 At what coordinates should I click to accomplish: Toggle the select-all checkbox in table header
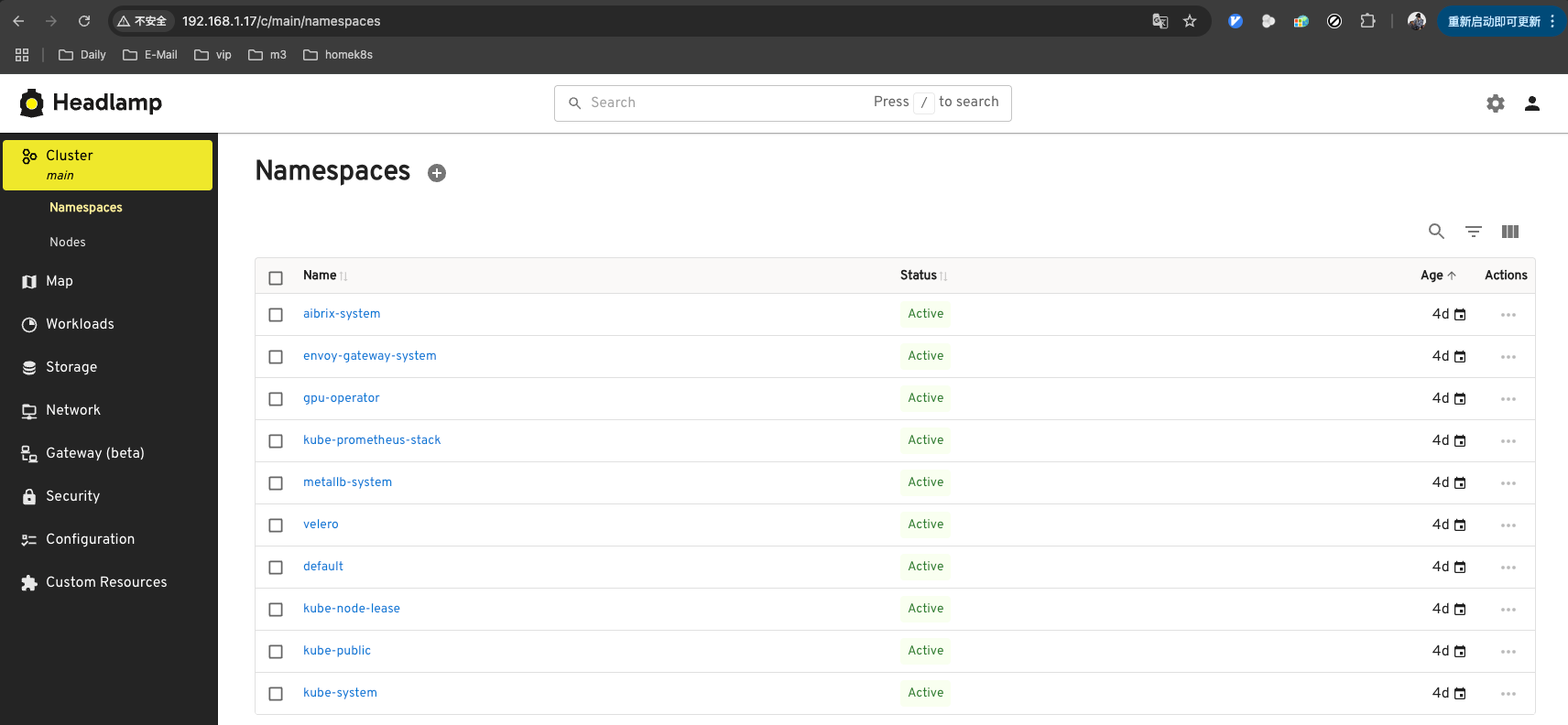(276, 278)
